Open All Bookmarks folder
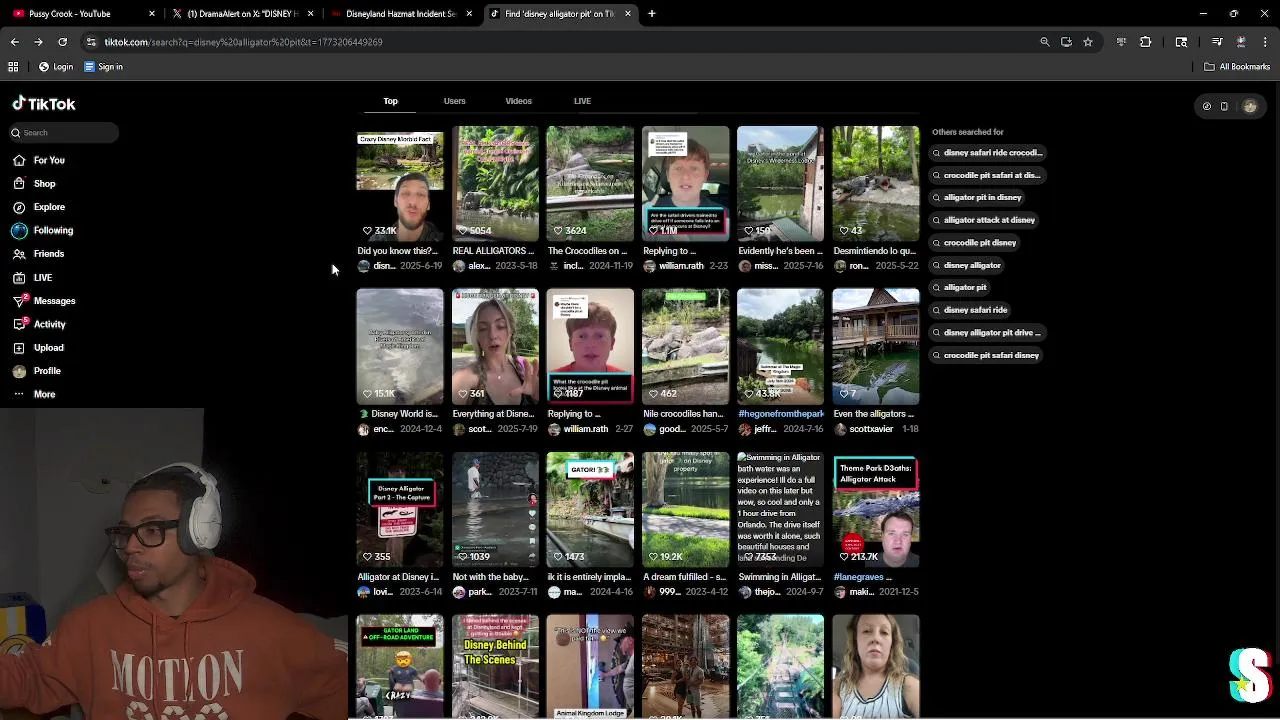Screen dimensions: 1280x720 tap(1237, 67)
